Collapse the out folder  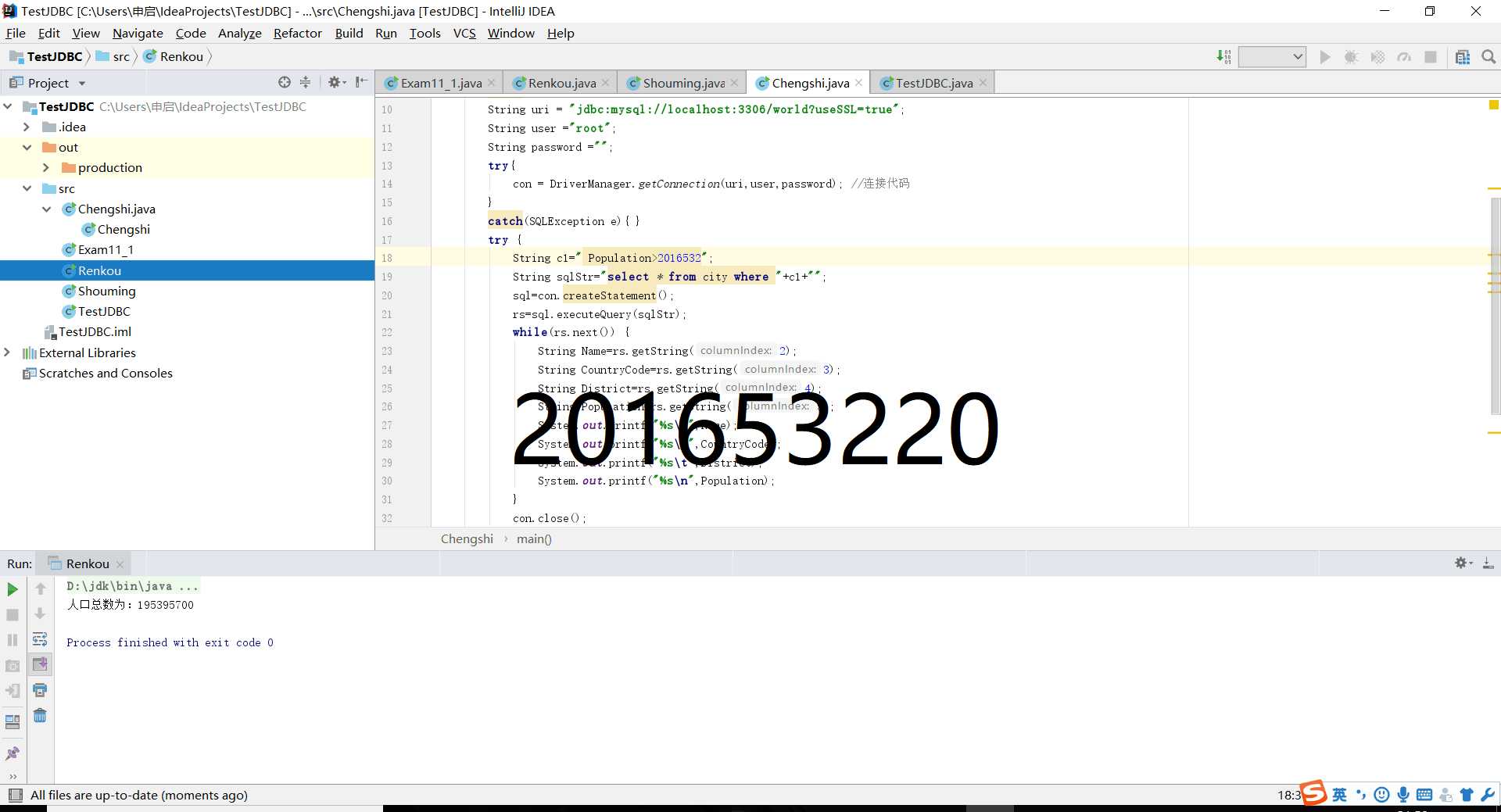coord(27,147)
